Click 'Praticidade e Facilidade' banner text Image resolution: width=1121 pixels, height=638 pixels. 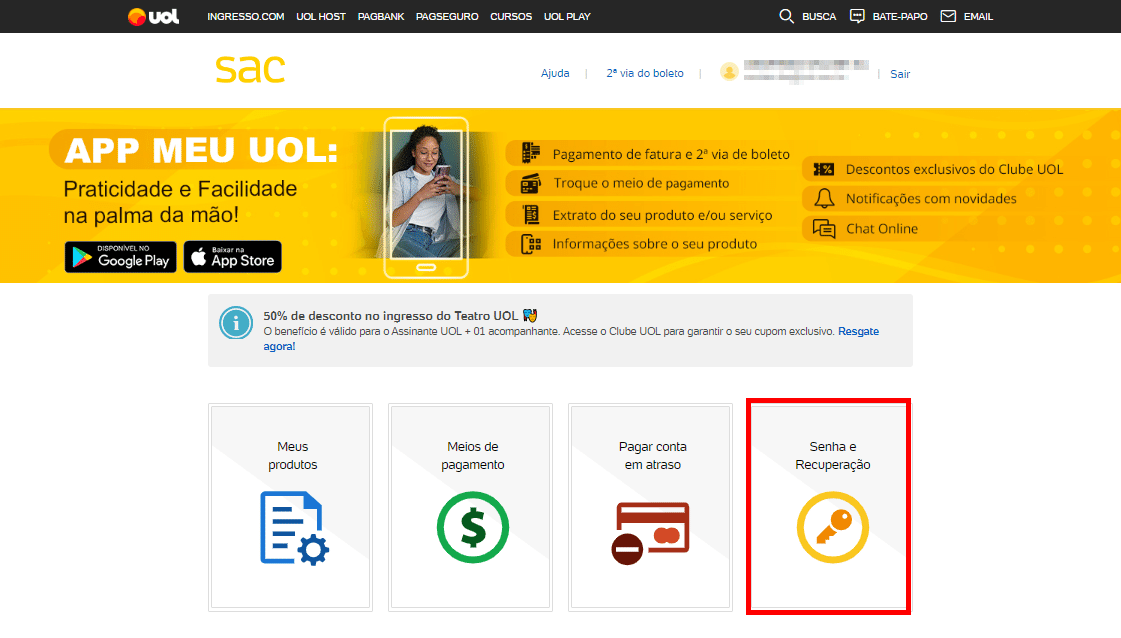point(180,189)
